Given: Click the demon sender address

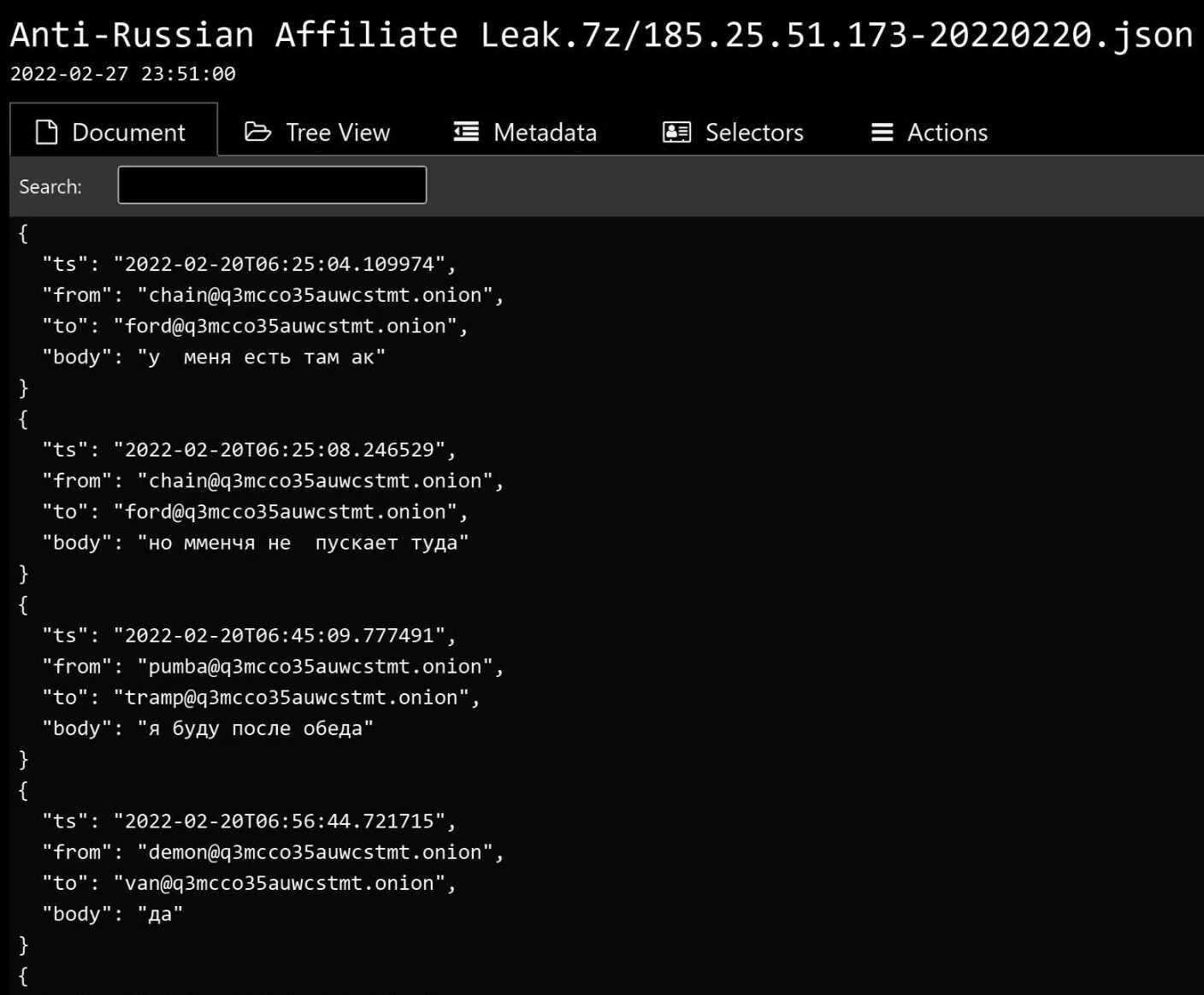Looking at the screenshot, I should pyautogui.click(x=316, y=852).
